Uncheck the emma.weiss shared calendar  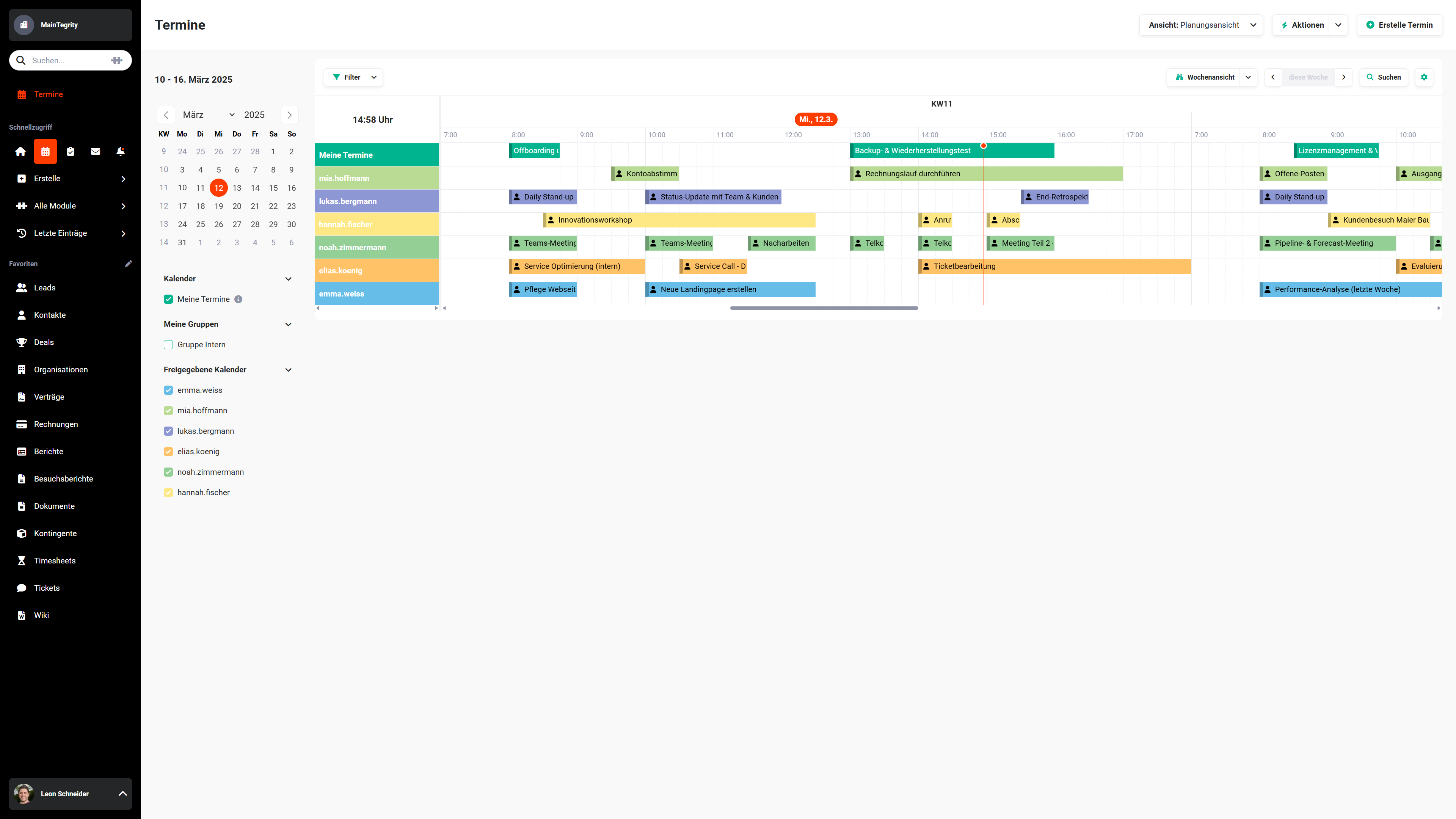click(168, 390)
